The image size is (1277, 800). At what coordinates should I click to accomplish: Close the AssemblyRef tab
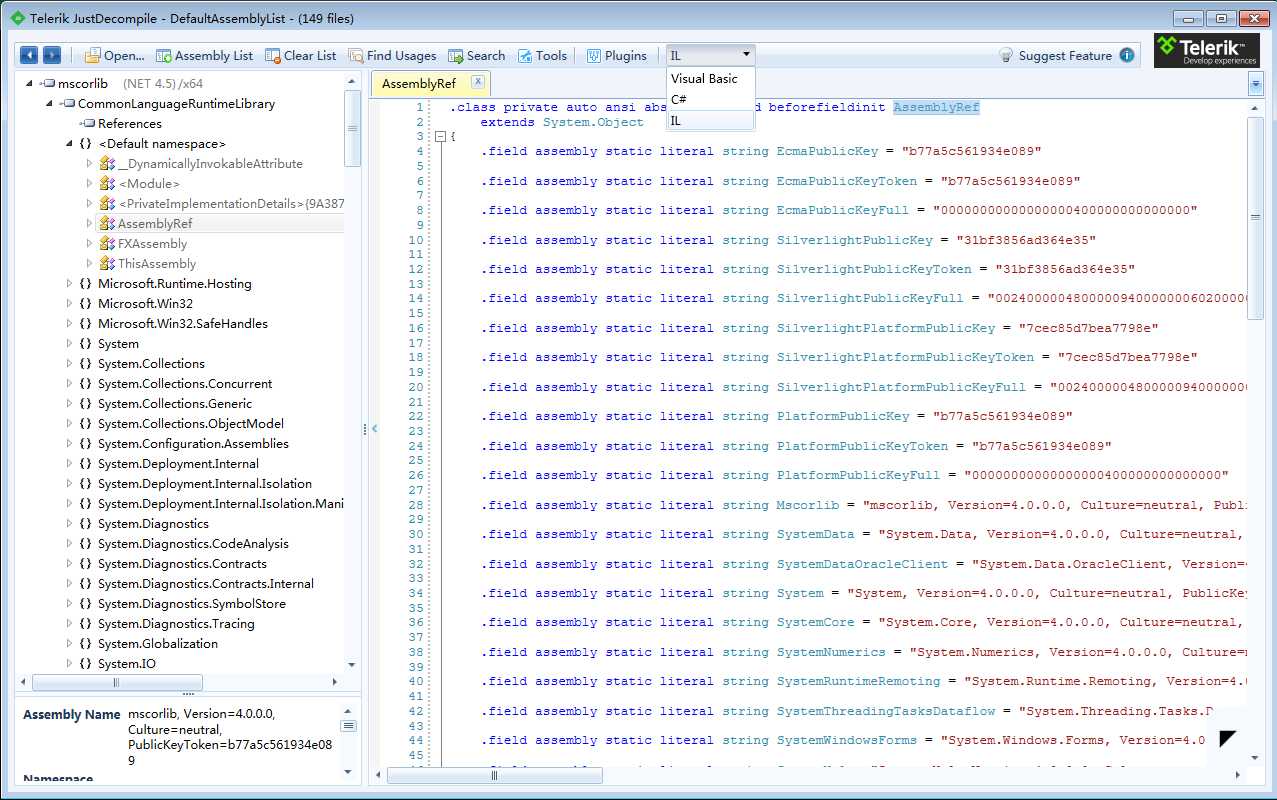point(477,82)
